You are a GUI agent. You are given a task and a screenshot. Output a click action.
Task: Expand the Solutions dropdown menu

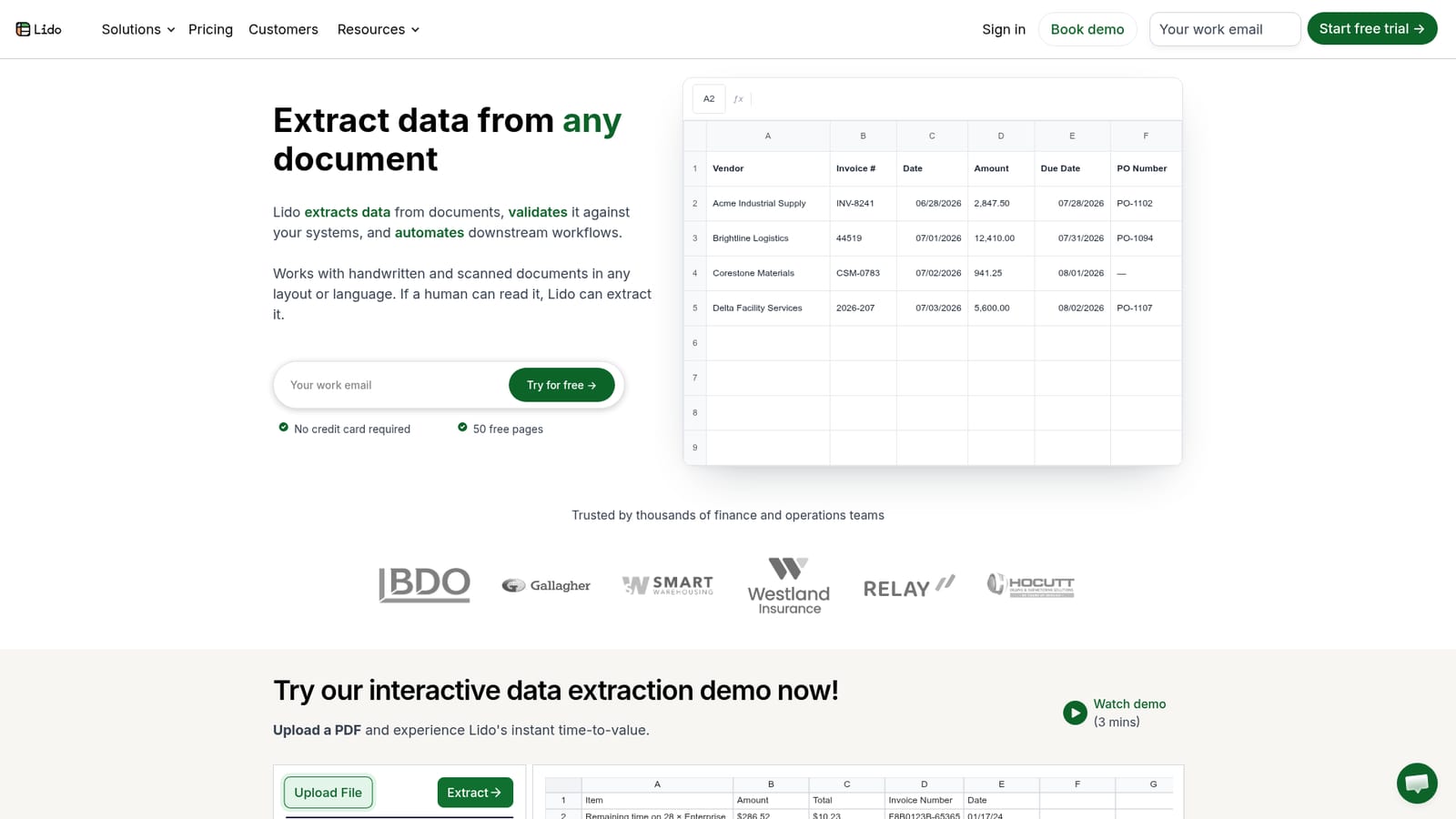(138, 29)
